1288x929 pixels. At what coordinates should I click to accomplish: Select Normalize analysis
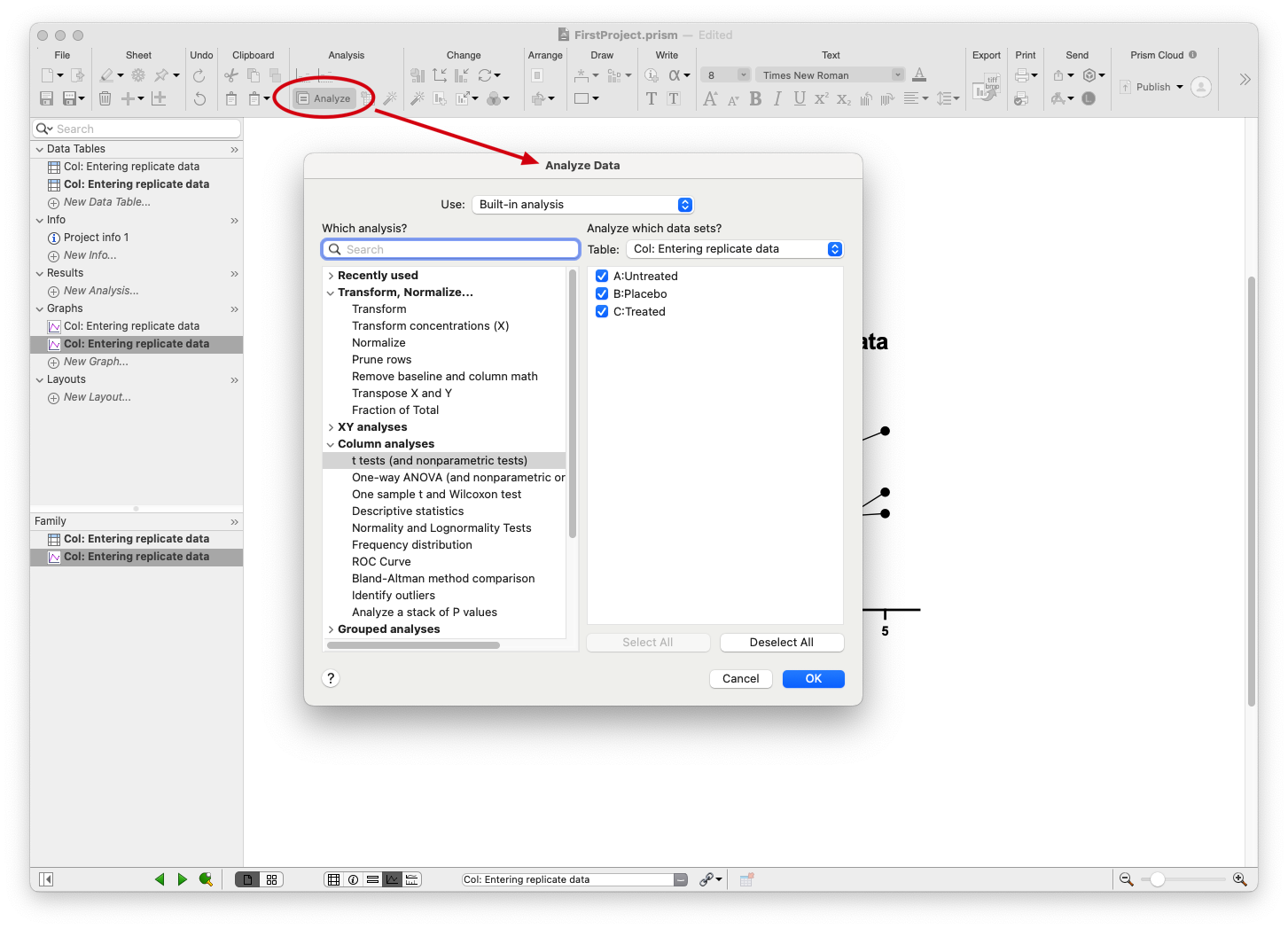tap(379, 343)
